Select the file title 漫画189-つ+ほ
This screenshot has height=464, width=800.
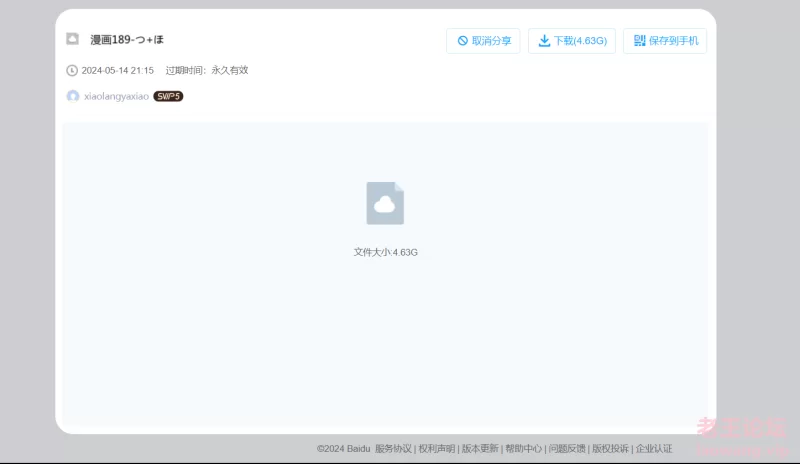pos(127,39)
